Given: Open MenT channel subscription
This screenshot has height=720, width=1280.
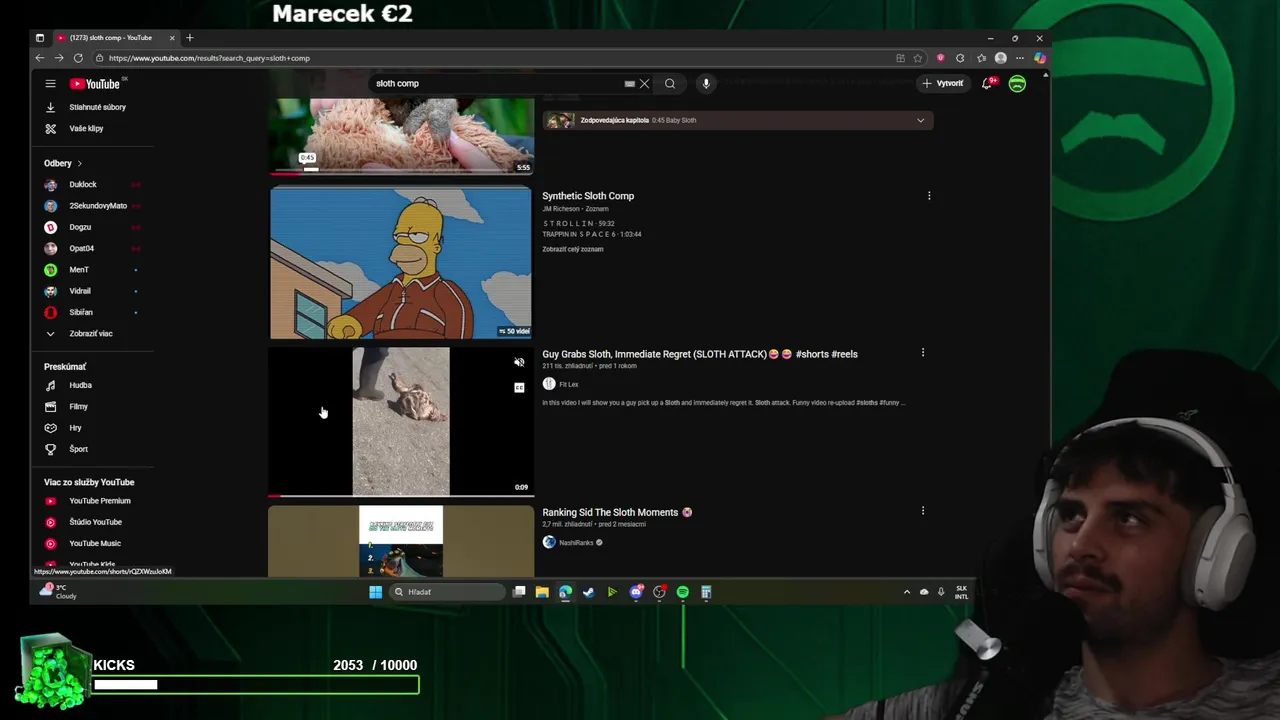Looking at the screenshot, I should click(x=79, y=270).
